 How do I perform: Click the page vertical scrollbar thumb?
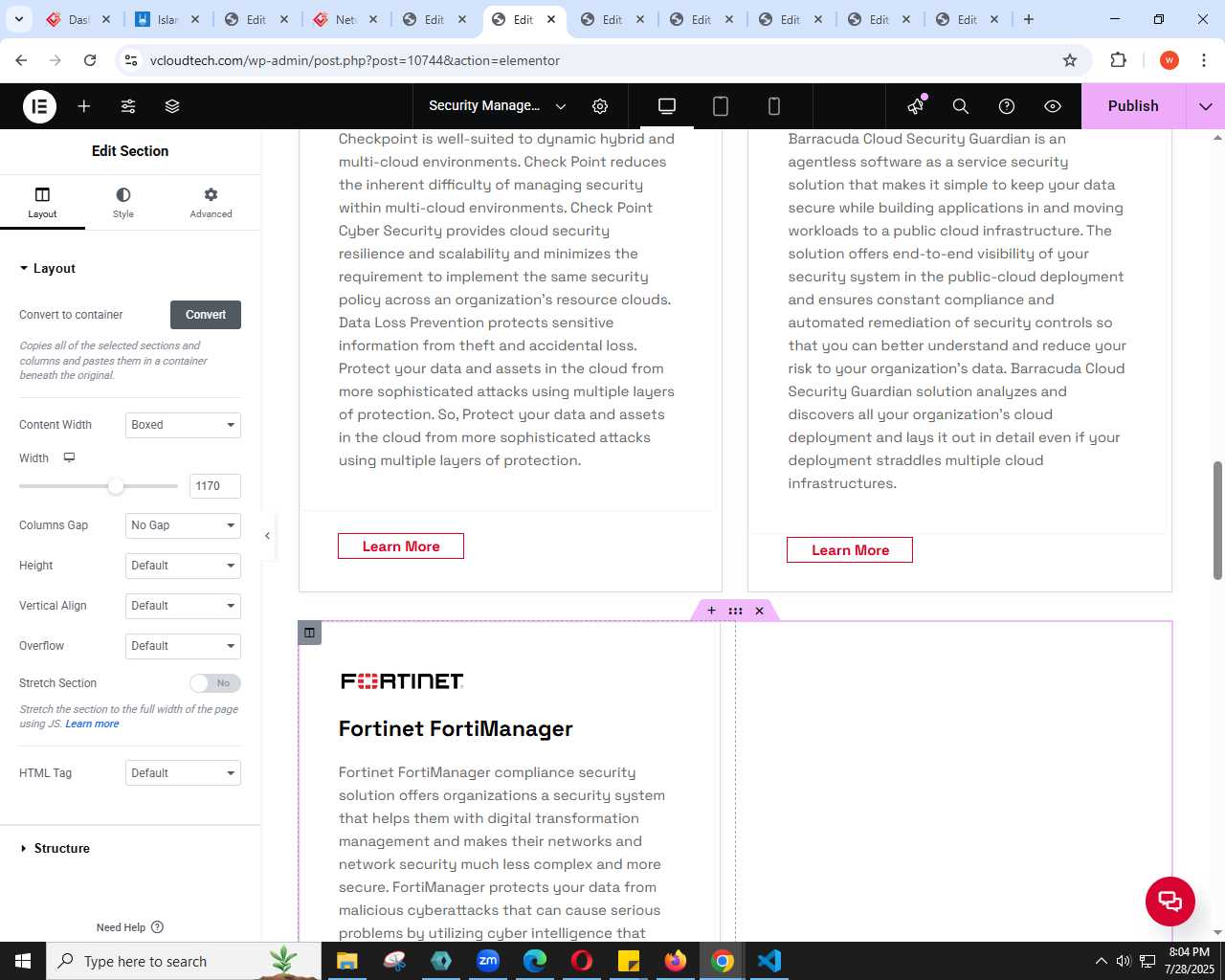coord(1217,520)
